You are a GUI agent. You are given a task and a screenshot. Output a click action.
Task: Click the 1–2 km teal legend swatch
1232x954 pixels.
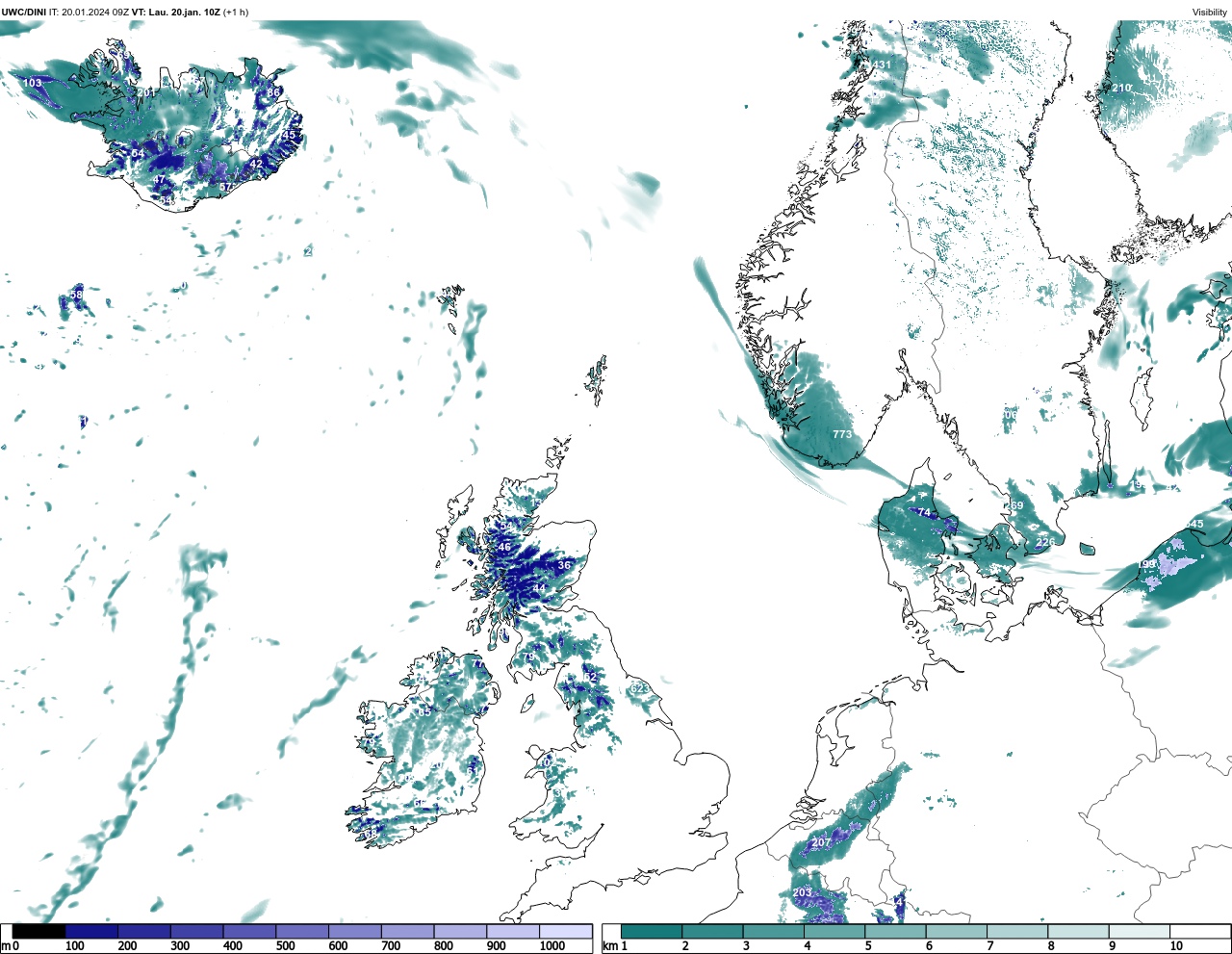[x=652, y=931]
